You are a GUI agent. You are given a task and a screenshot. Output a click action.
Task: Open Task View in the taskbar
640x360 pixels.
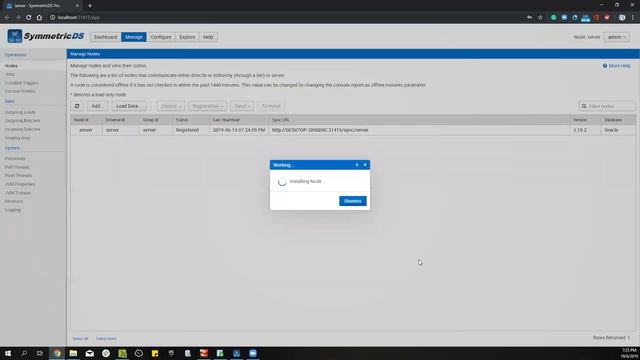point(40,353)
